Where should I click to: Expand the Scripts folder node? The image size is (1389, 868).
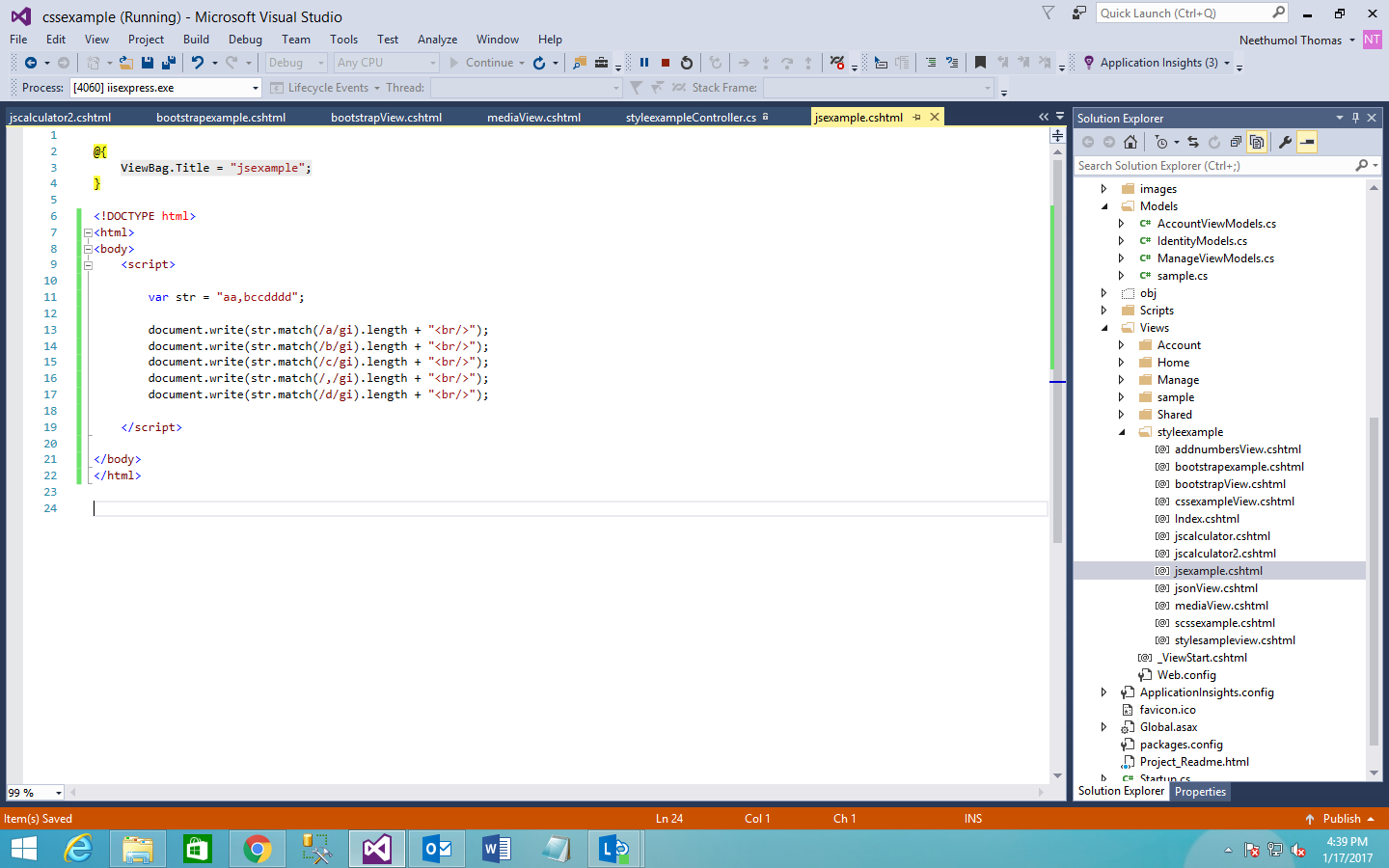point(1104,311)
